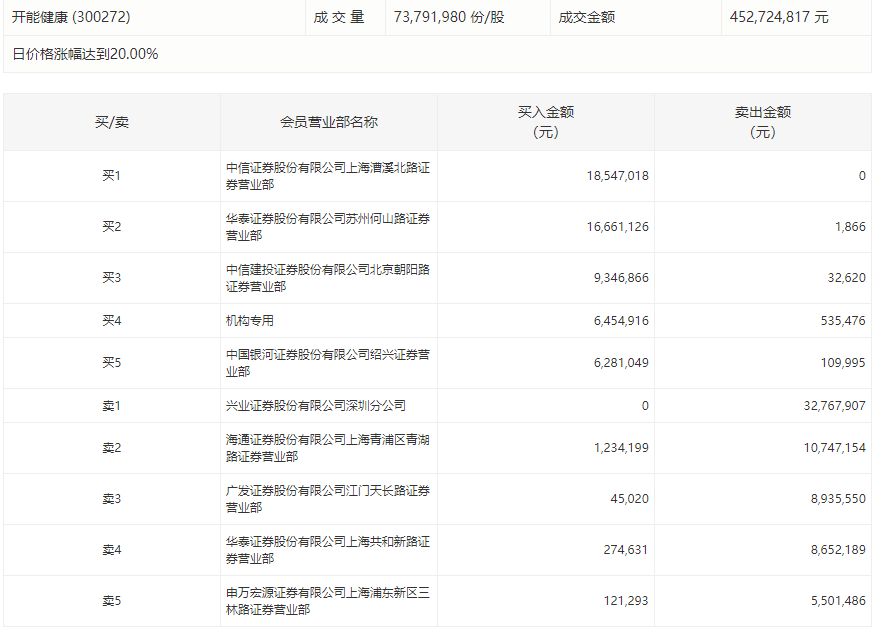Viewport: 880px width, 634px height.
Task: Click 兴业证券股份有限公司深圳分公司 name
Action: (315, 406)
